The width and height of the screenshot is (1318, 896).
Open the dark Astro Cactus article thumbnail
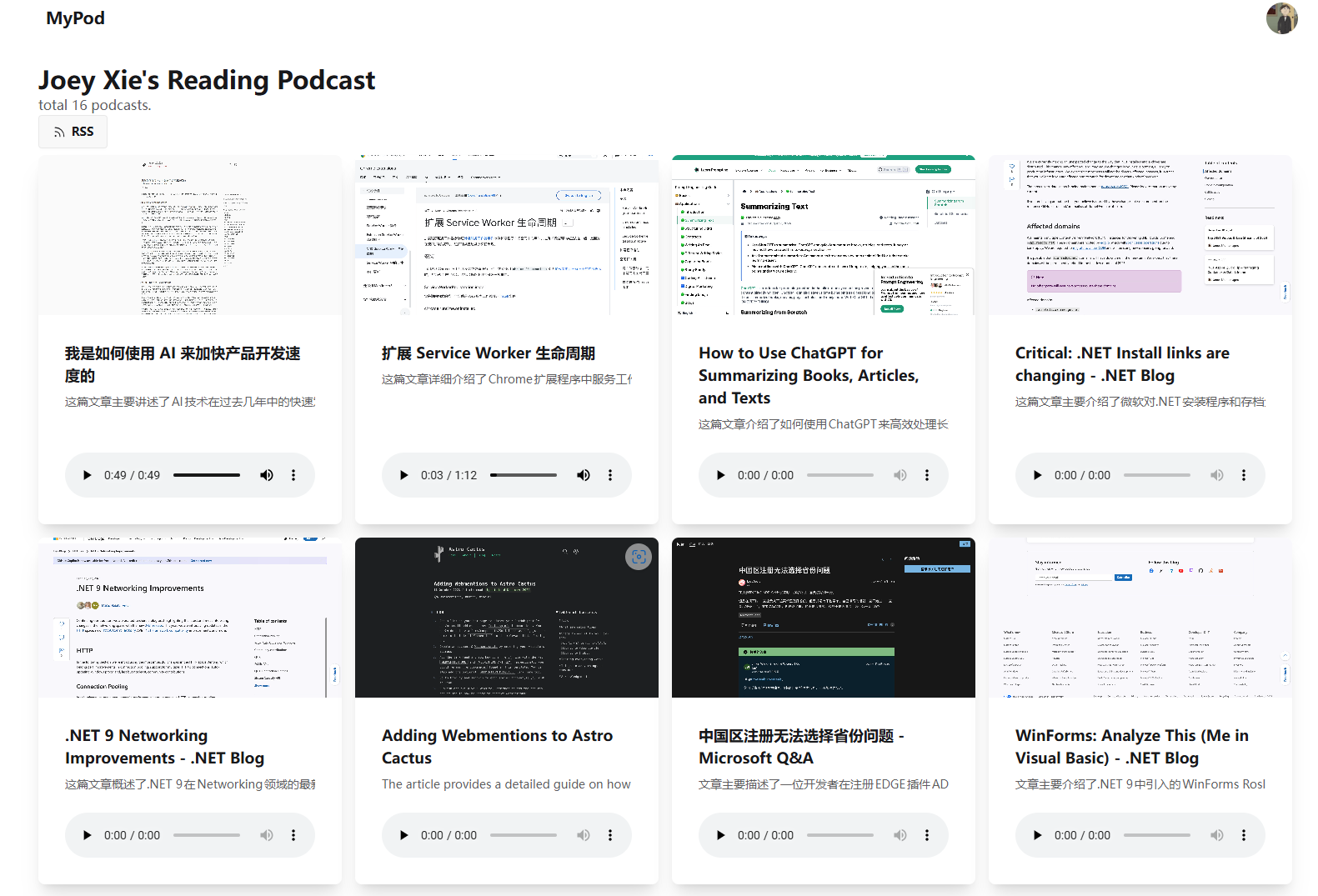(507, 618)
